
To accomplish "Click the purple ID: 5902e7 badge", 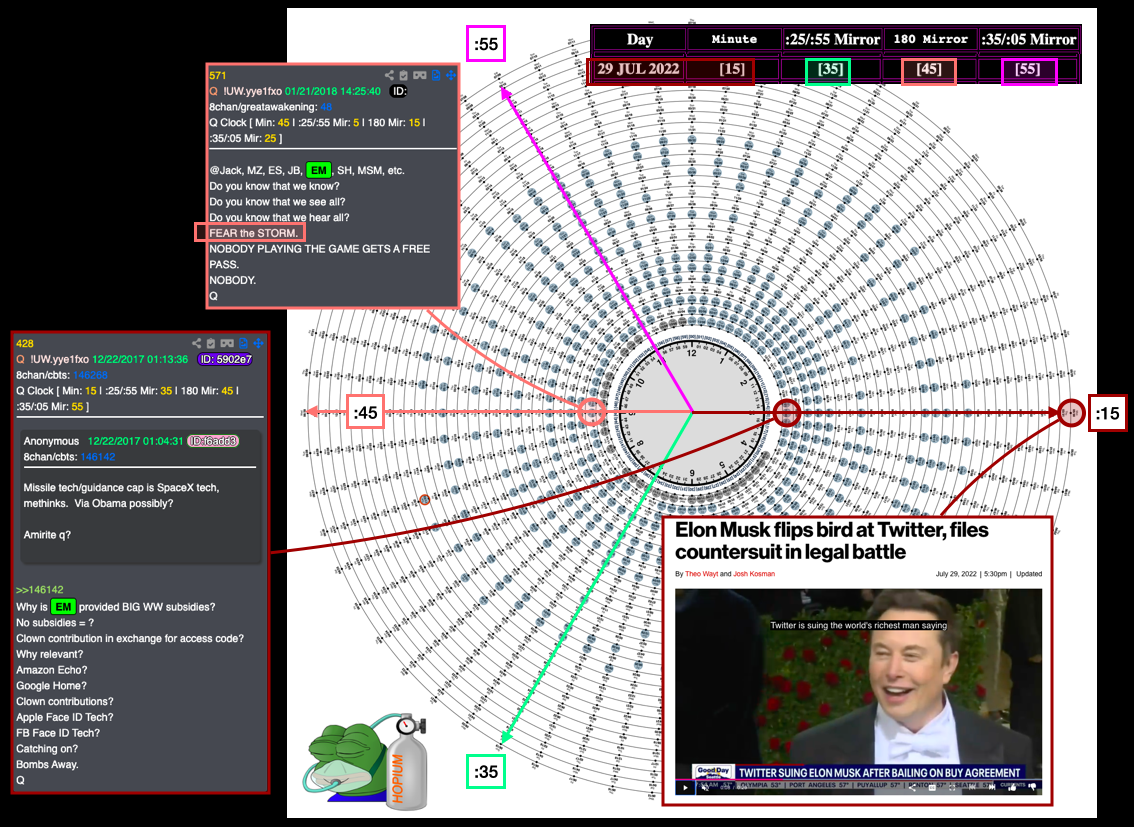I will (x=224, y=359).
